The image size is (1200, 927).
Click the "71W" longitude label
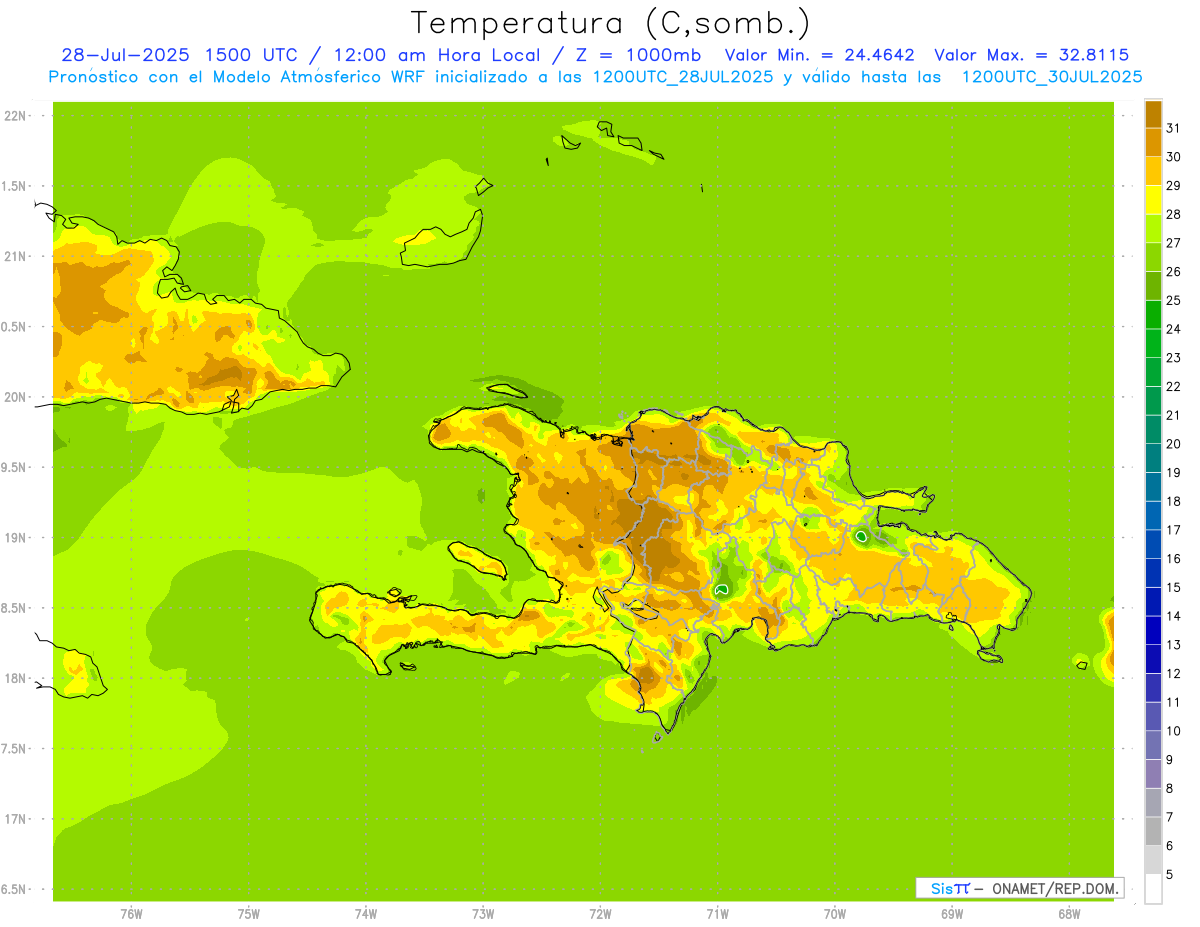pos(717,914)
